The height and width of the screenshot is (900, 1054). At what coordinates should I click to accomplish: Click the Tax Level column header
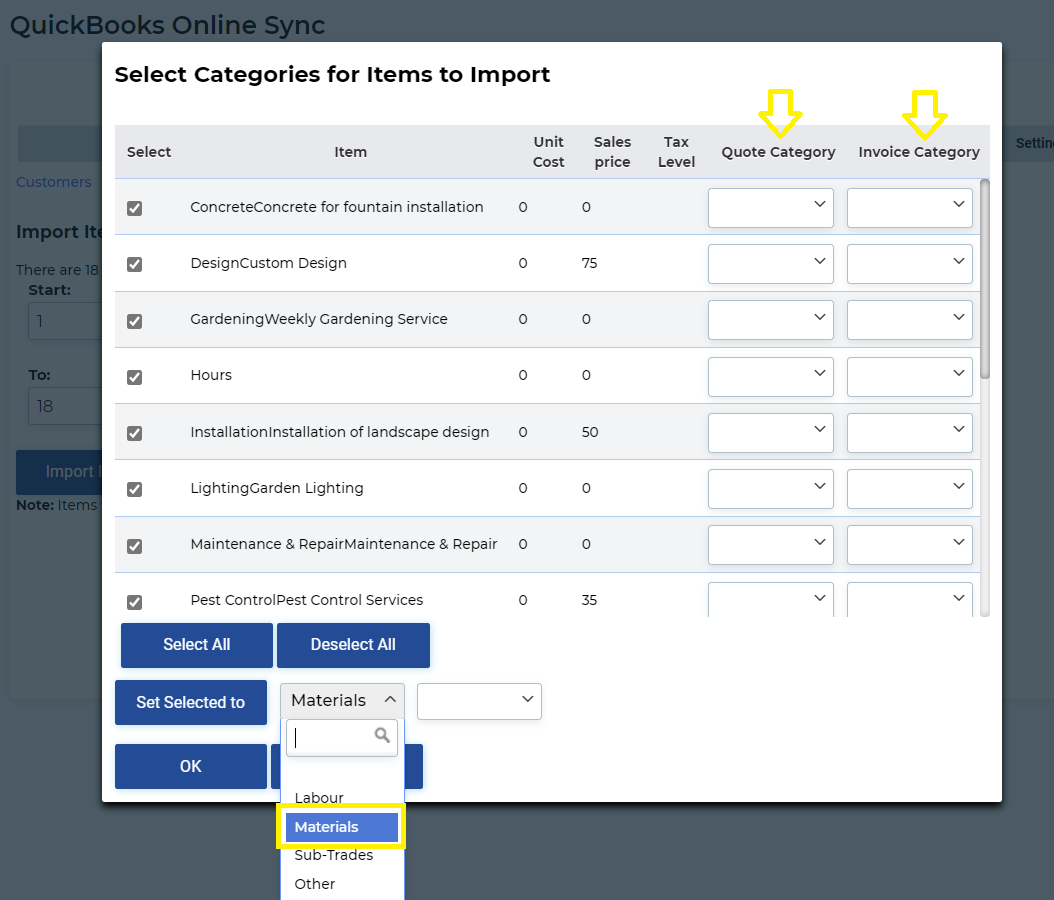coord(676,152)
